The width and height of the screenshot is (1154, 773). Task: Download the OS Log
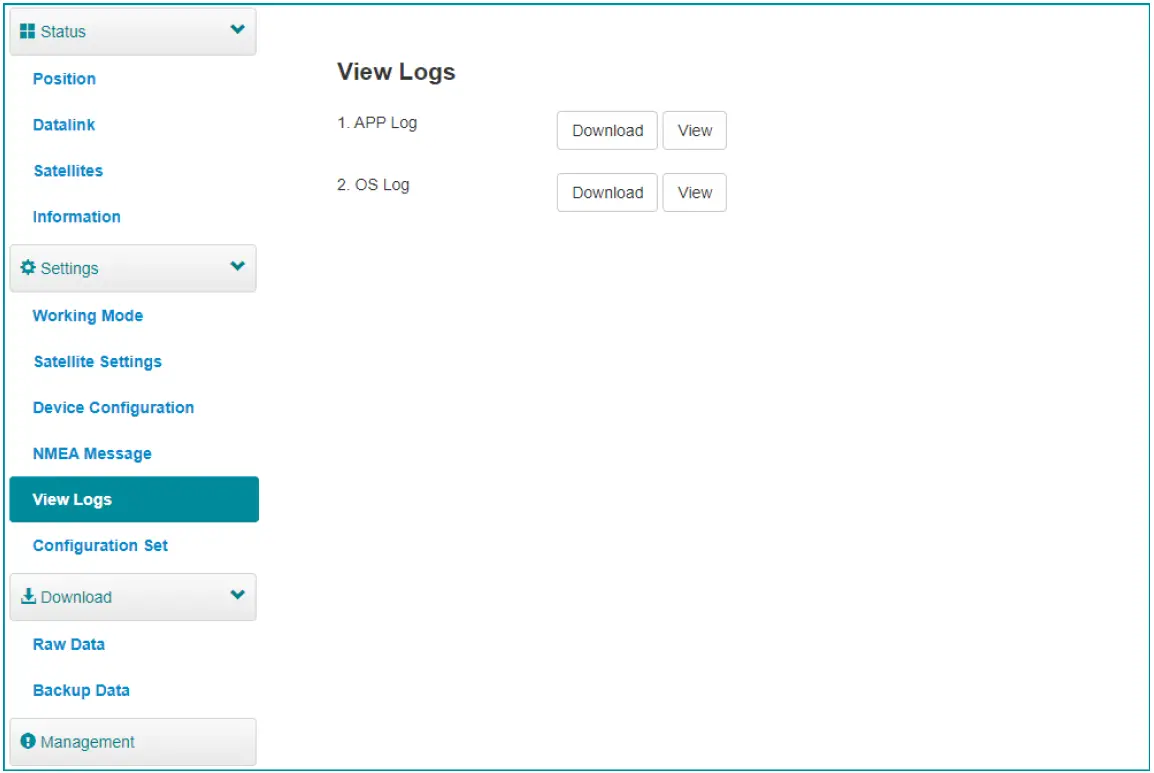point(607,192)
